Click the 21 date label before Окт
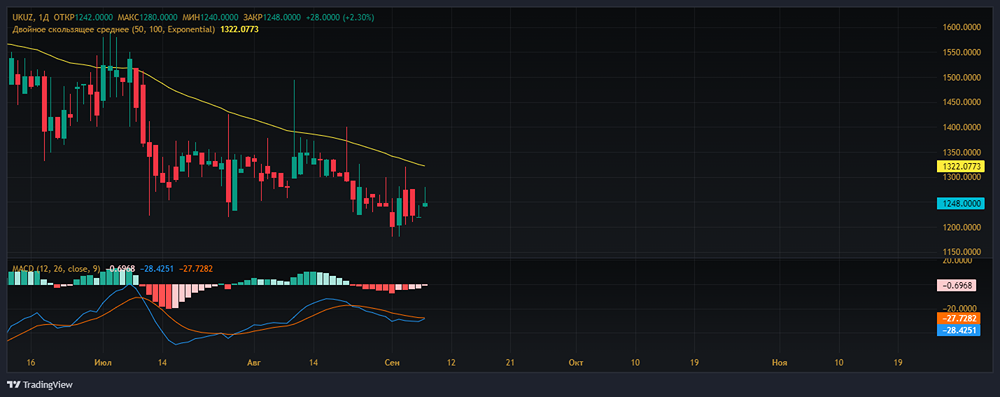 point(511,362)
